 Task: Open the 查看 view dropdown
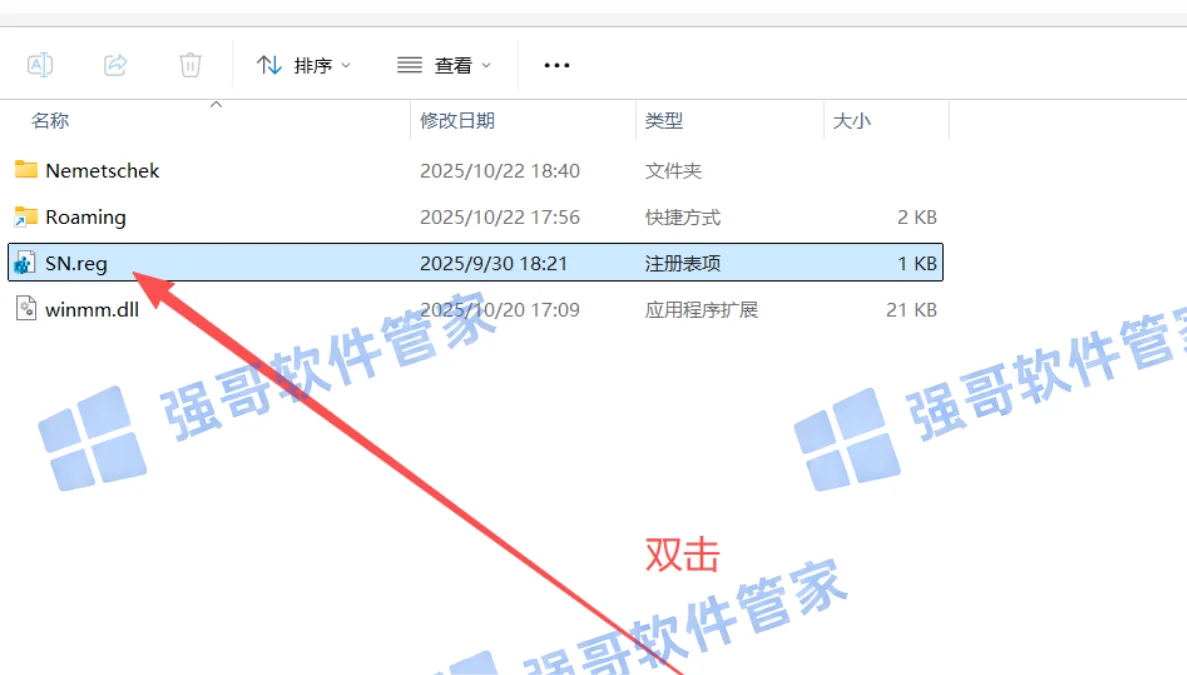point(444,66)
